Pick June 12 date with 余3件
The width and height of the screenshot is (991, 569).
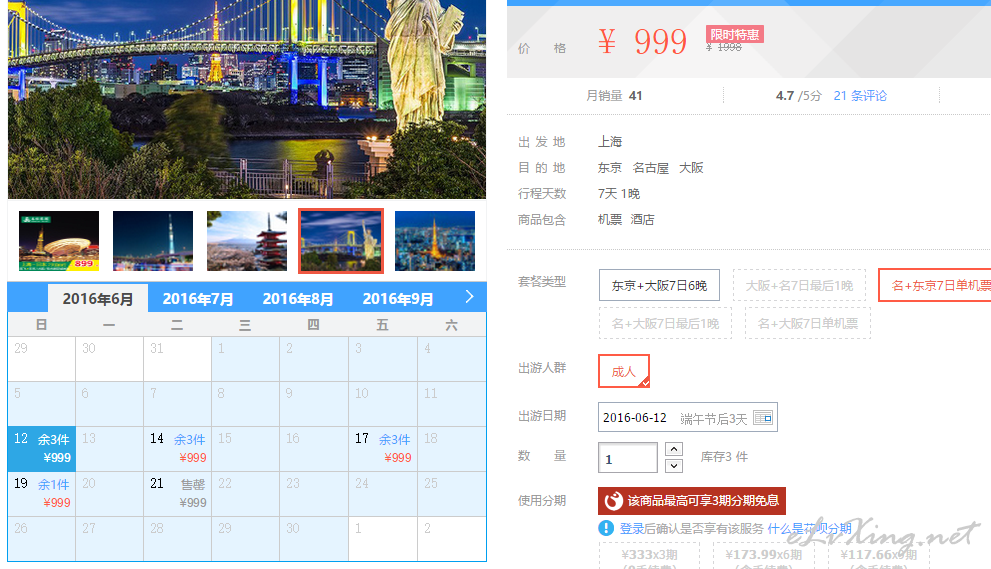point(42,448)
